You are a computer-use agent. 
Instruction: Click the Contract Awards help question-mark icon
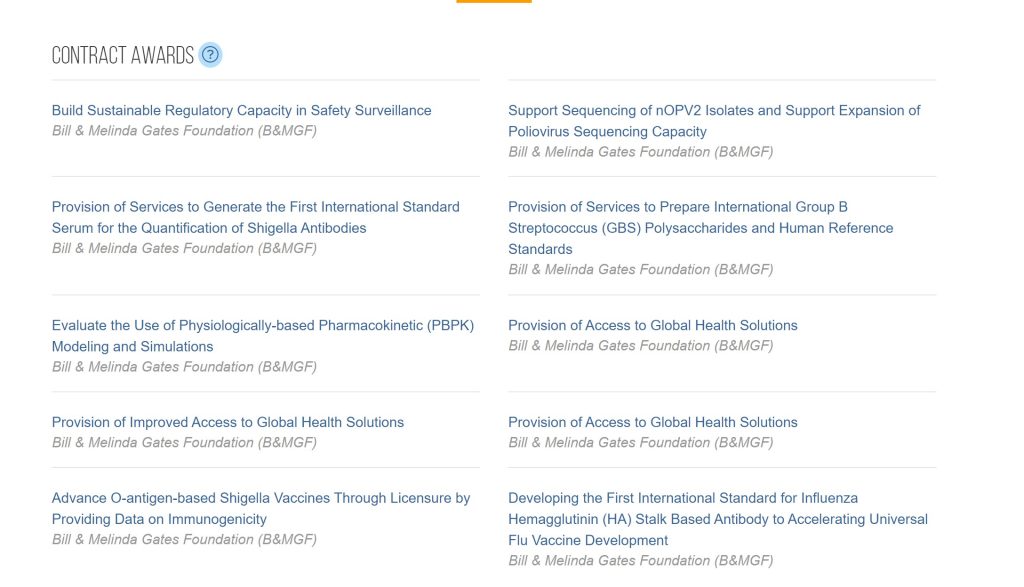tap(210, 55)
